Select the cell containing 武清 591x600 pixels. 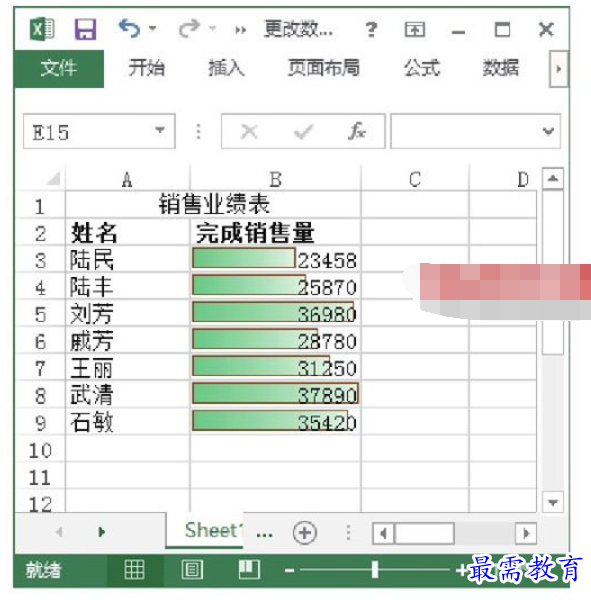point(127,395)
